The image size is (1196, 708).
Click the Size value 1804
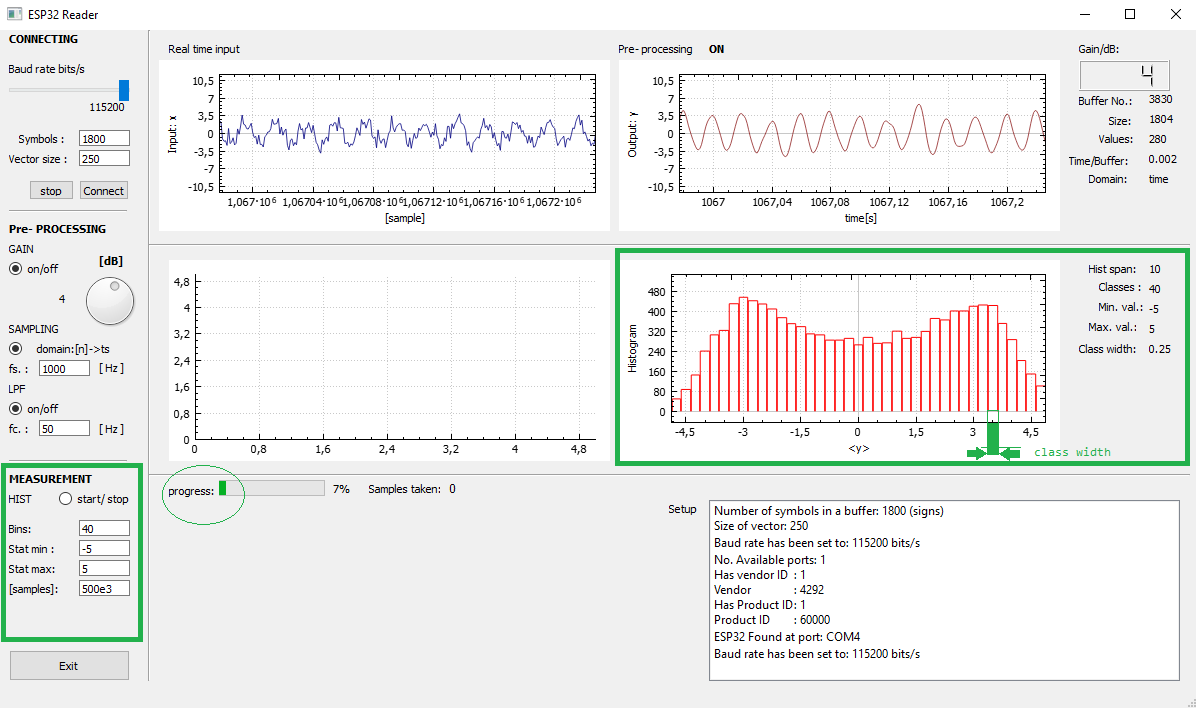[x=1161, y=119]
